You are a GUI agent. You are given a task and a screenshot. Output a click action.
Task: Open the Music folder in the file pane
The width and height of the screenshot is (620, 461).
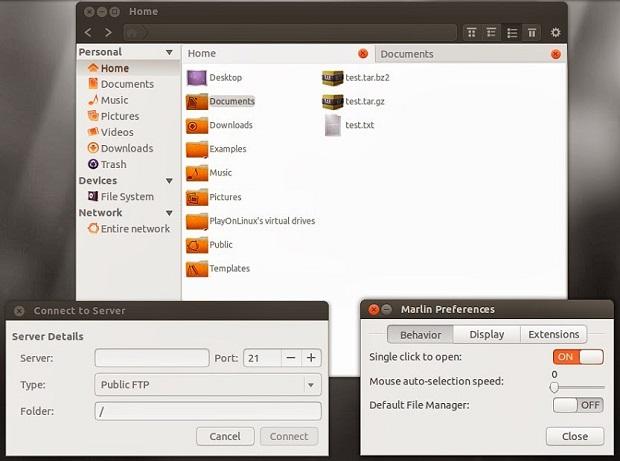click(209, 173)
